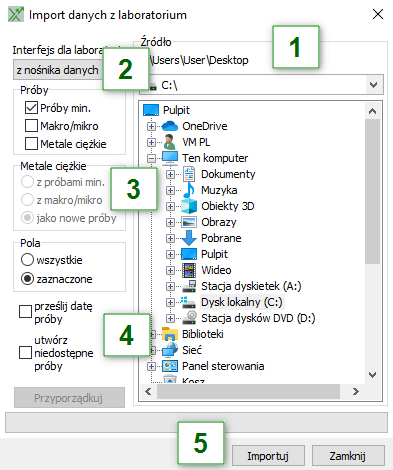Select the Dysk lokalny (C:) label
This screenshot has height=470, width=393.
pos(242,302)
